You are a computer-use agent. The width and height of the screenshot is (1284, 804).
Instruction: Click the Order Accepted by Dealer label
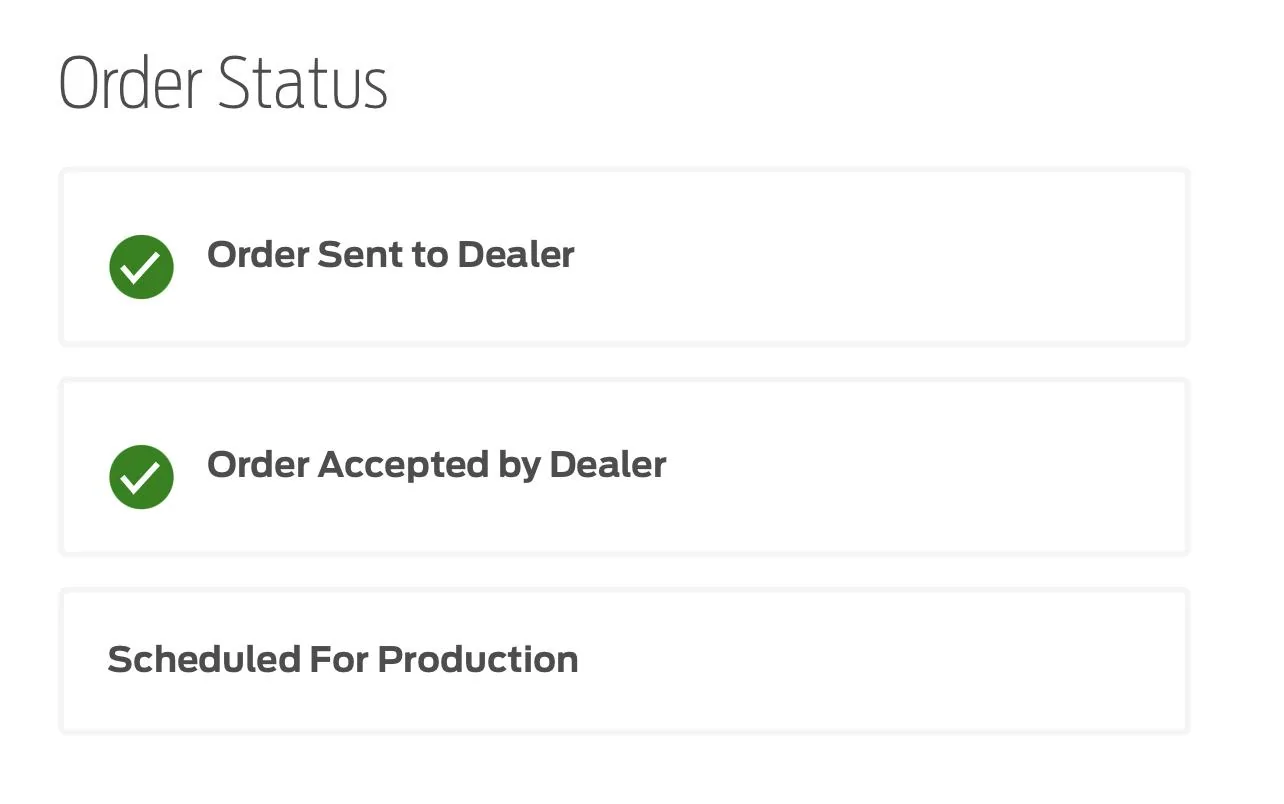(436, 465)
